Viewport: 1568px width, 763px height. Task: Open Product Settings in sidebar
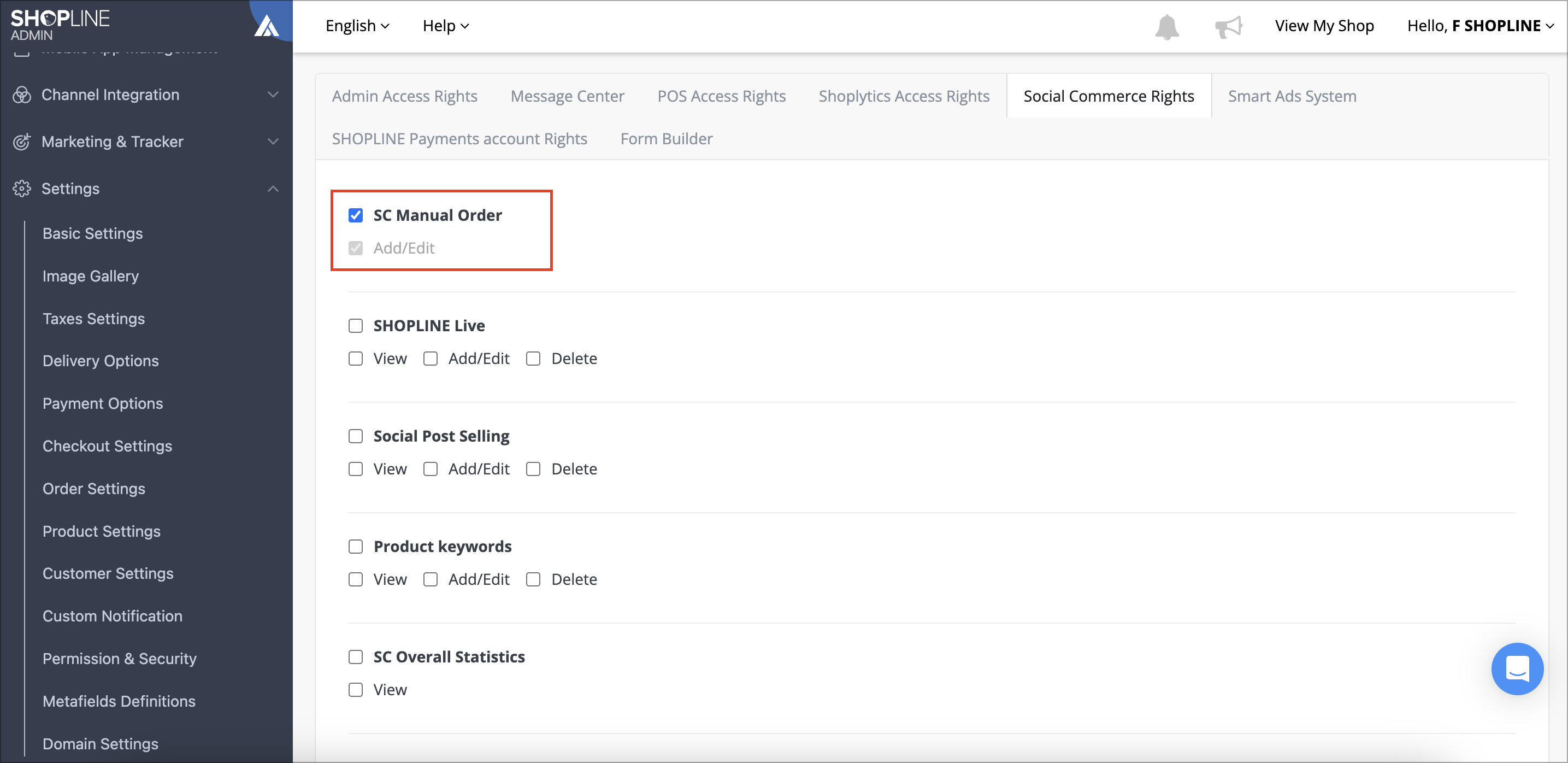coord(102,531)
